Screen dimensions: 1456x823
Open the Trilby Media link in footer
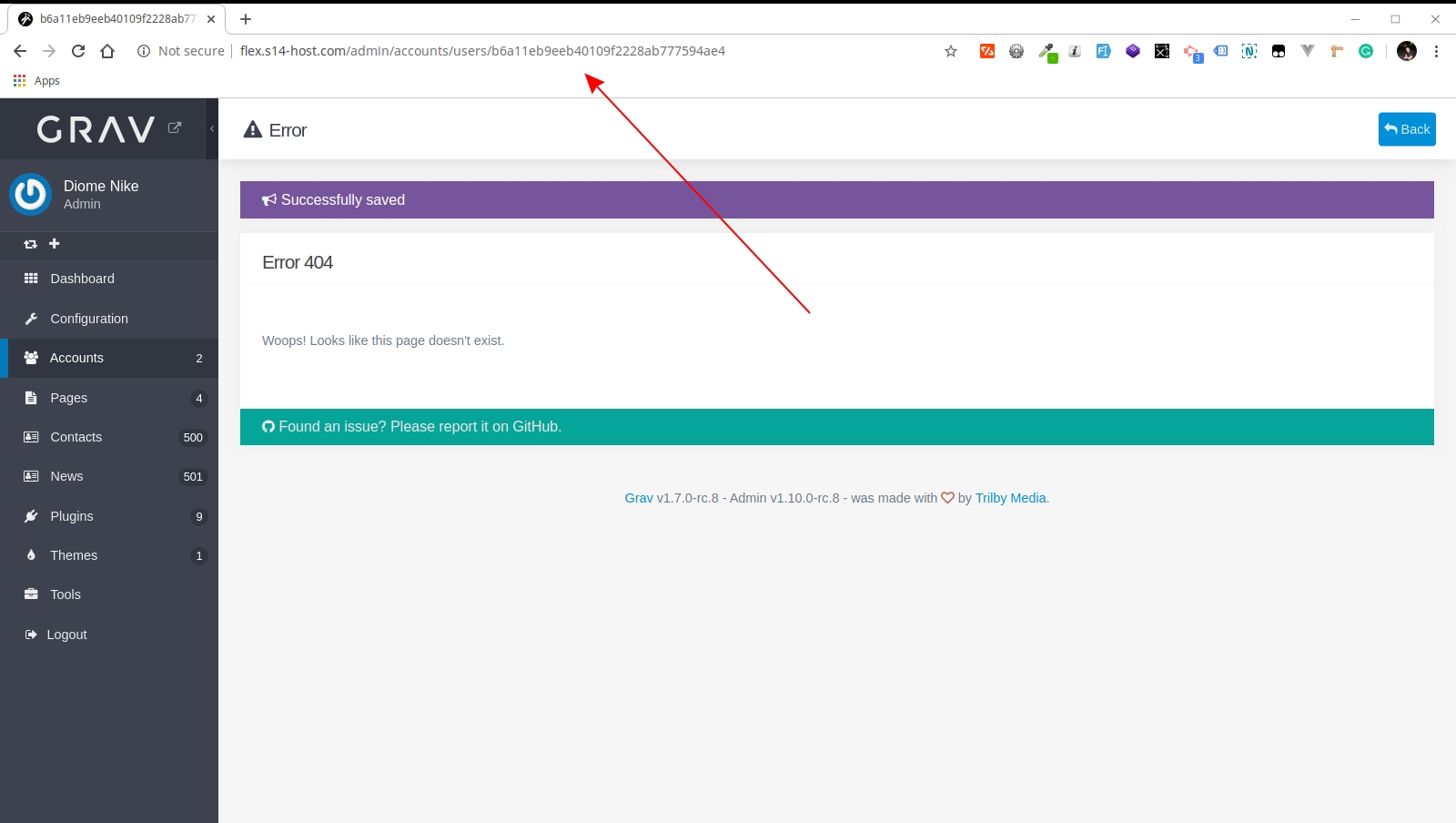pyautogui.click(x=1010, y=498)
